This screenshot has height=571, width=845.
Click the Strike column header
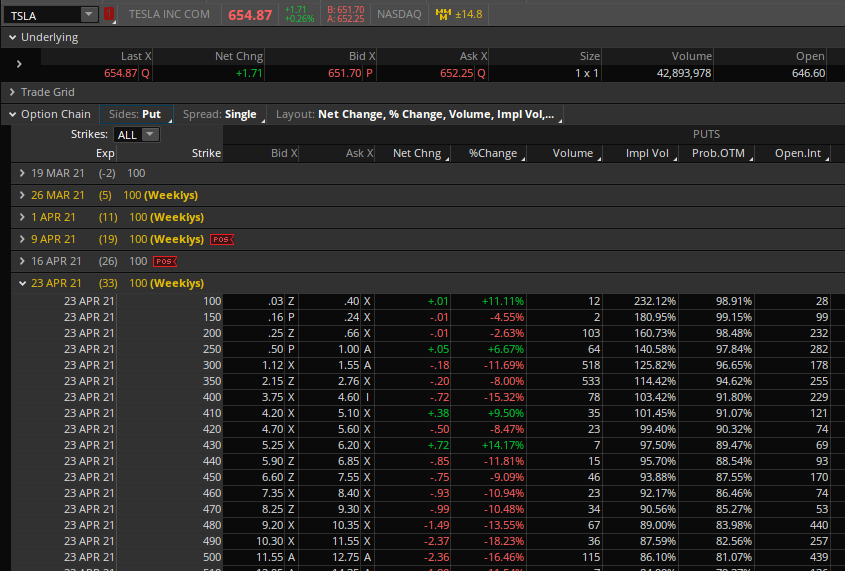(x=170, y=154)
